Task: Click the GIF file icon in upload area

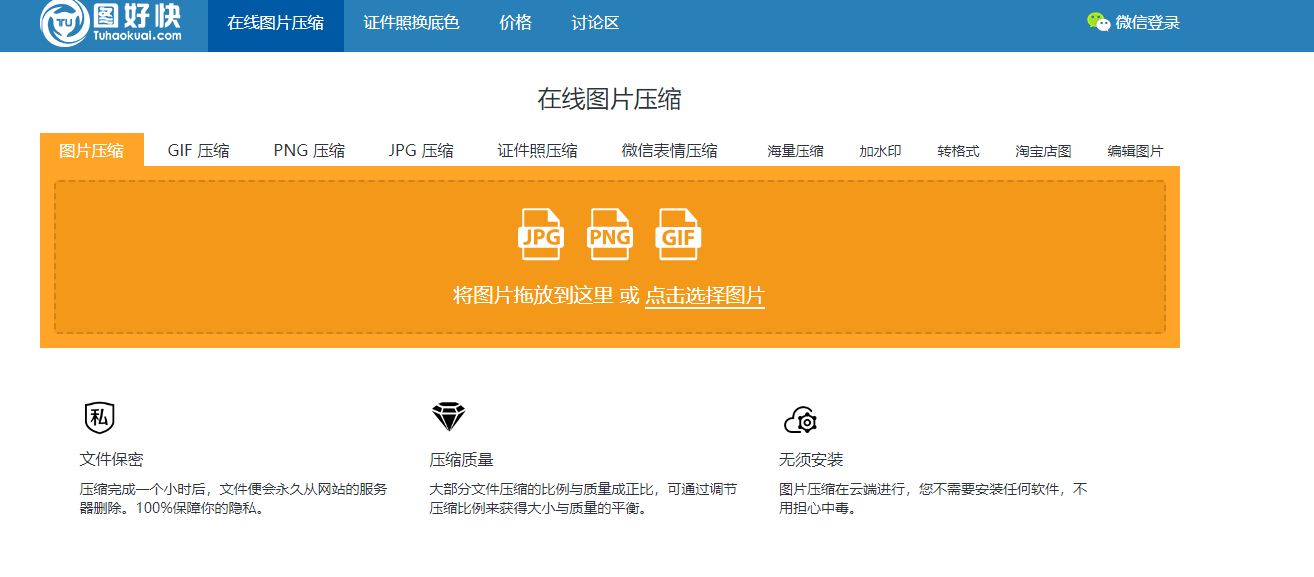Action: 679,234
